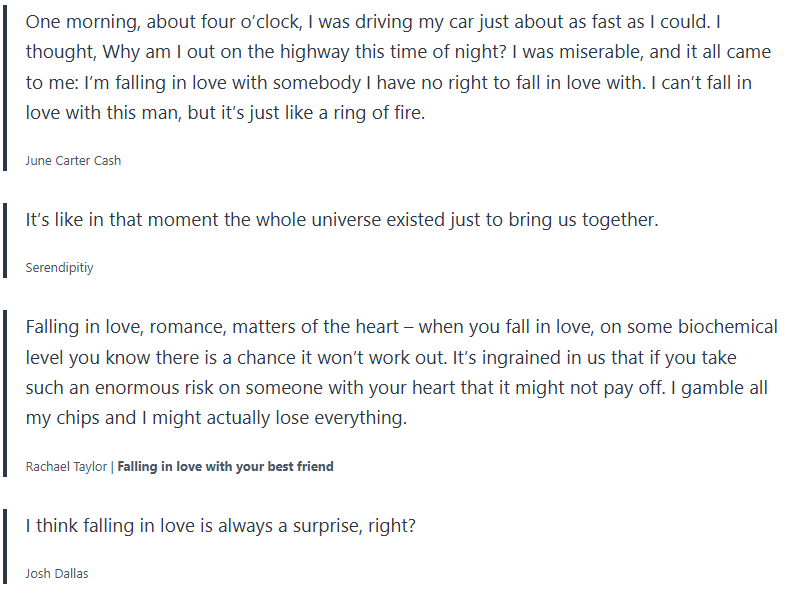Click the "Rachael Taylor" author name
The height and width of the screenshot is (590, 806).
click(x=65, y=466)
